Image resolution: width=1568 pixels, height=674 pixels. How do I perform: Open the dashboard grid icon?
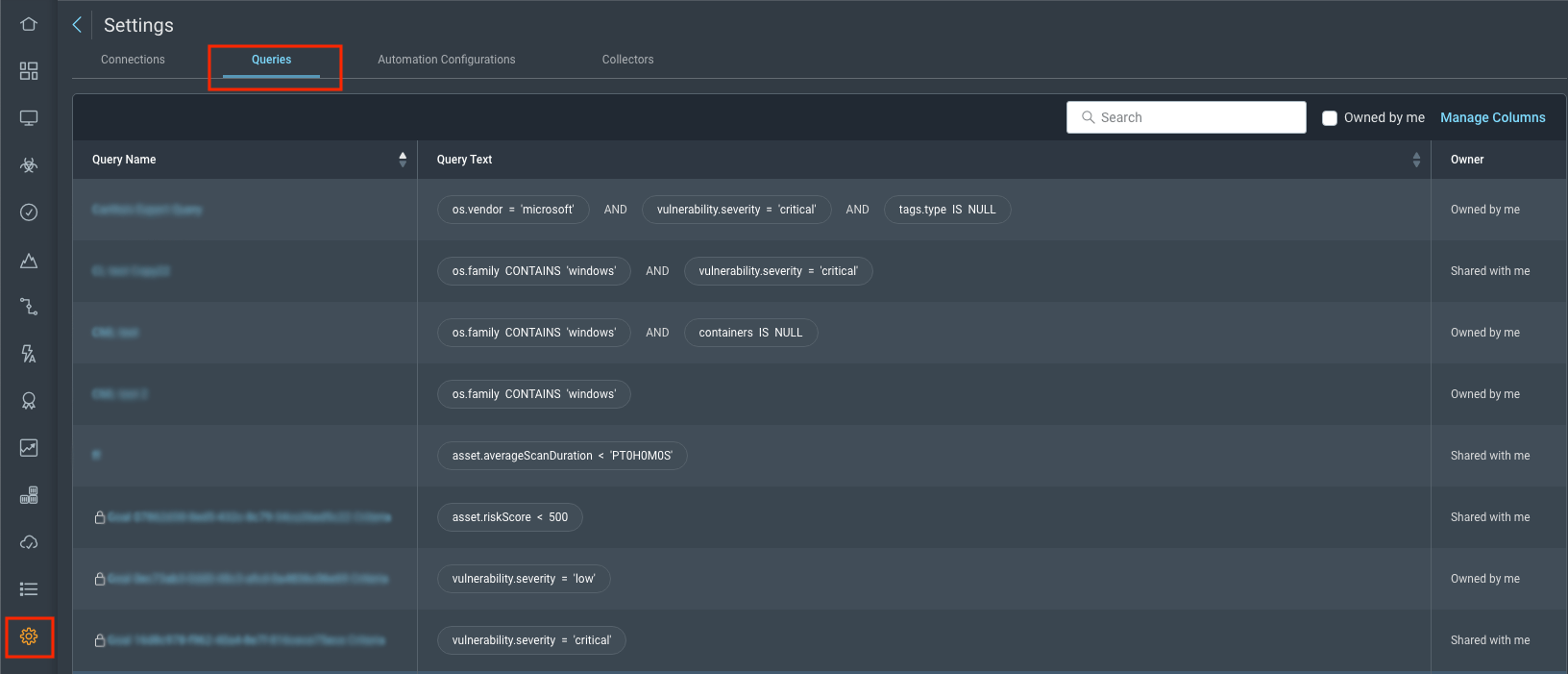pyautogui.click(x=29, y=71)
